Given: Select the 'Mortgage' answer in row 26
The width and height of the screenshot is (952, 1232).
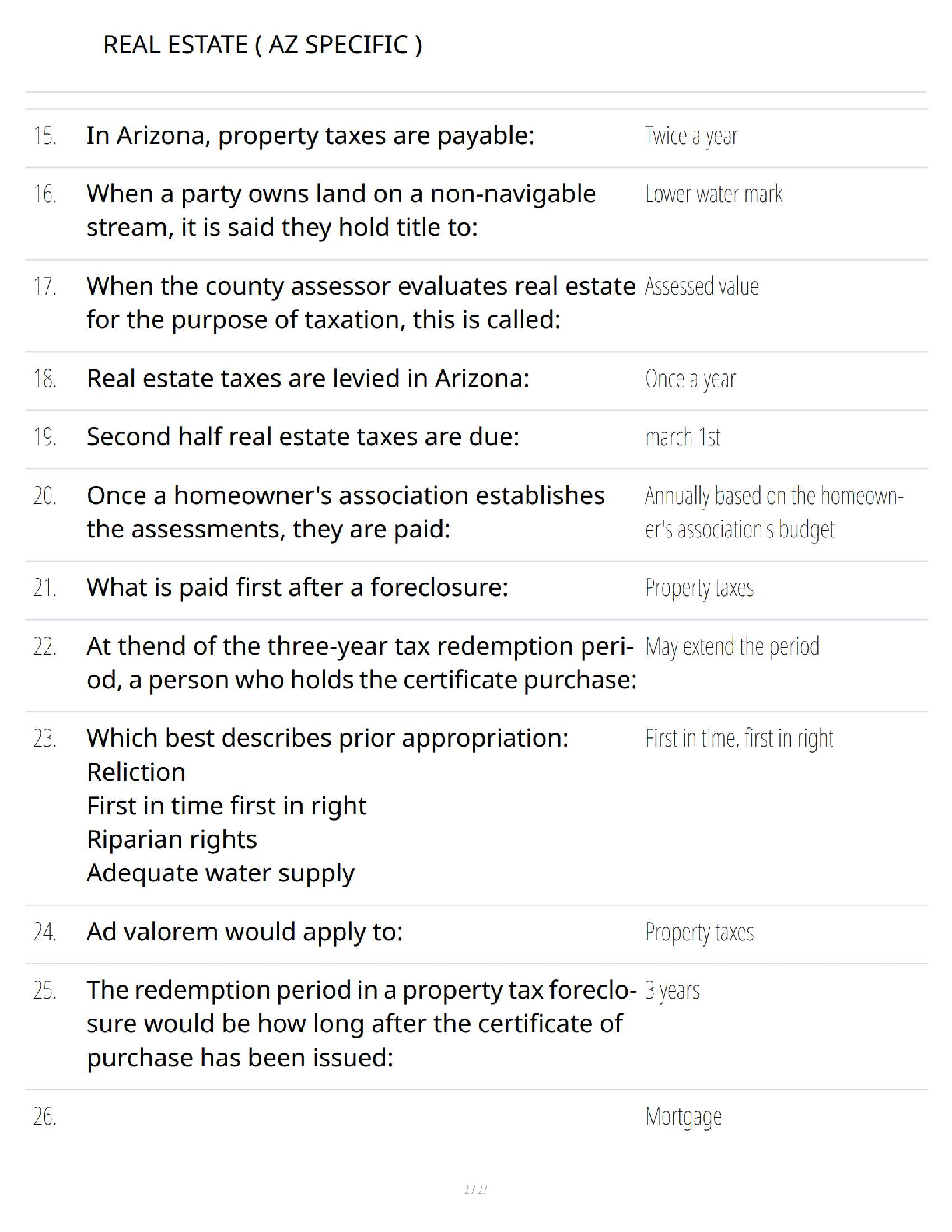Looking at the screenshot, I should [x=684, y=1118].
